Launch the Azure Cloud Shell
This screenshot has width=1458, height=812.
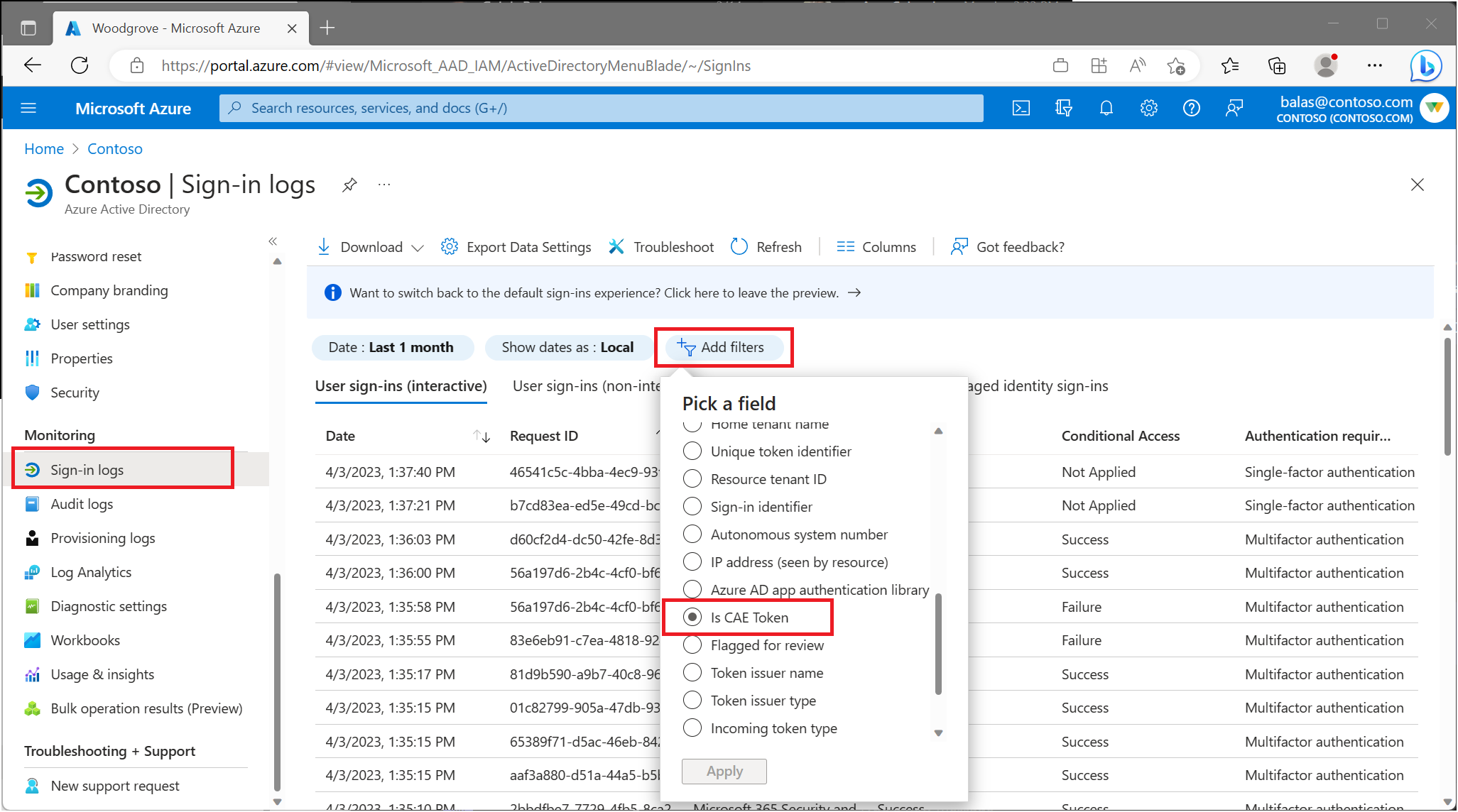point(1021,108)
